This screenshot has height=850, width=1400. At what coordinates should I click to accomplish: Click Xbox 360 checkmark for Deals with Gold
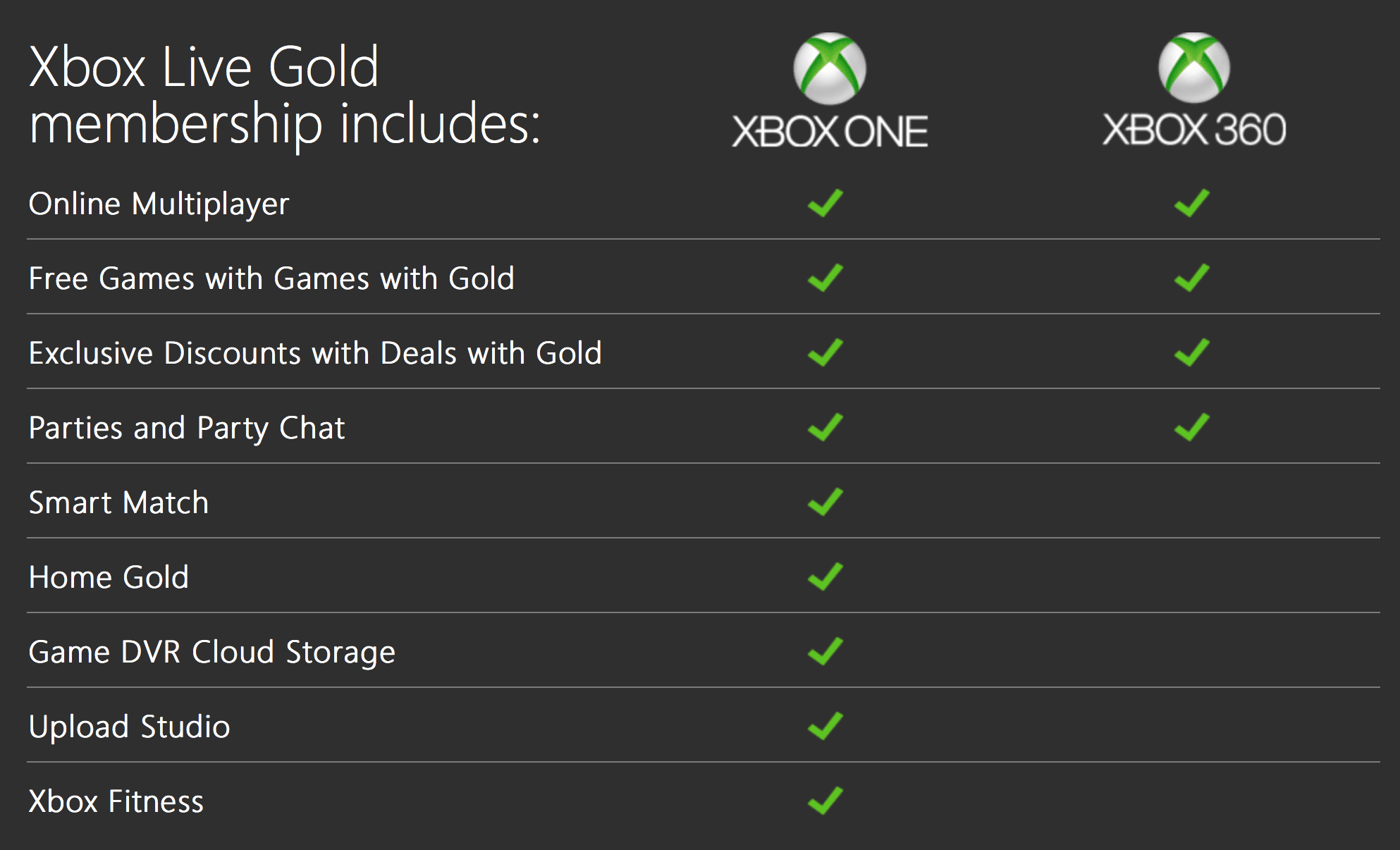(1192, 352)
